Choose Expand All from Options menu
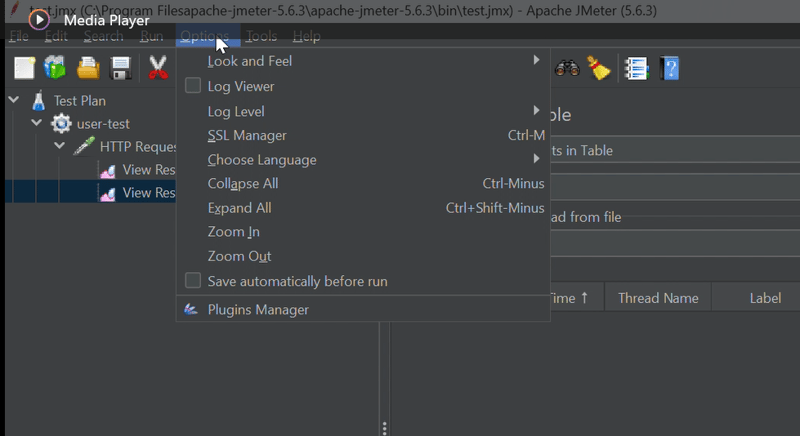The width and height of the screenshot is (800, 436). pos(363,208)
